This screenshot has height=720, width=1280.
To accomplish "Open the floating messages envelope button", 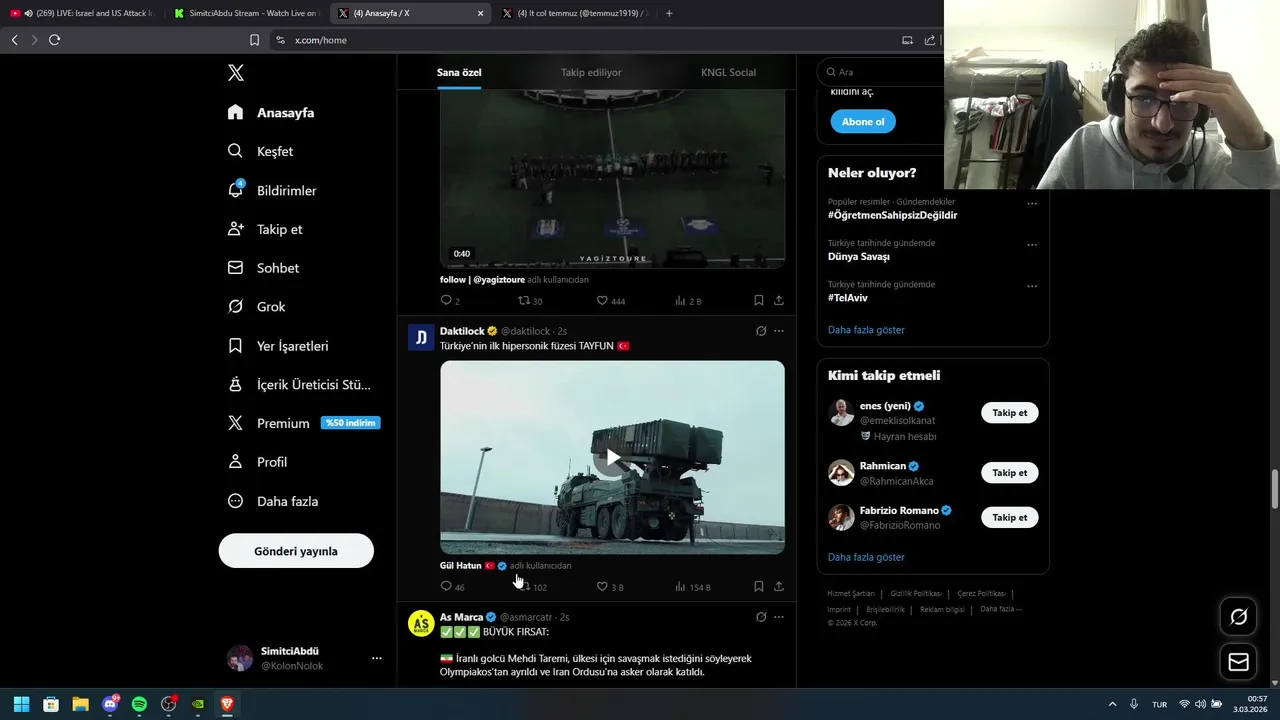I will [1238, 662].
